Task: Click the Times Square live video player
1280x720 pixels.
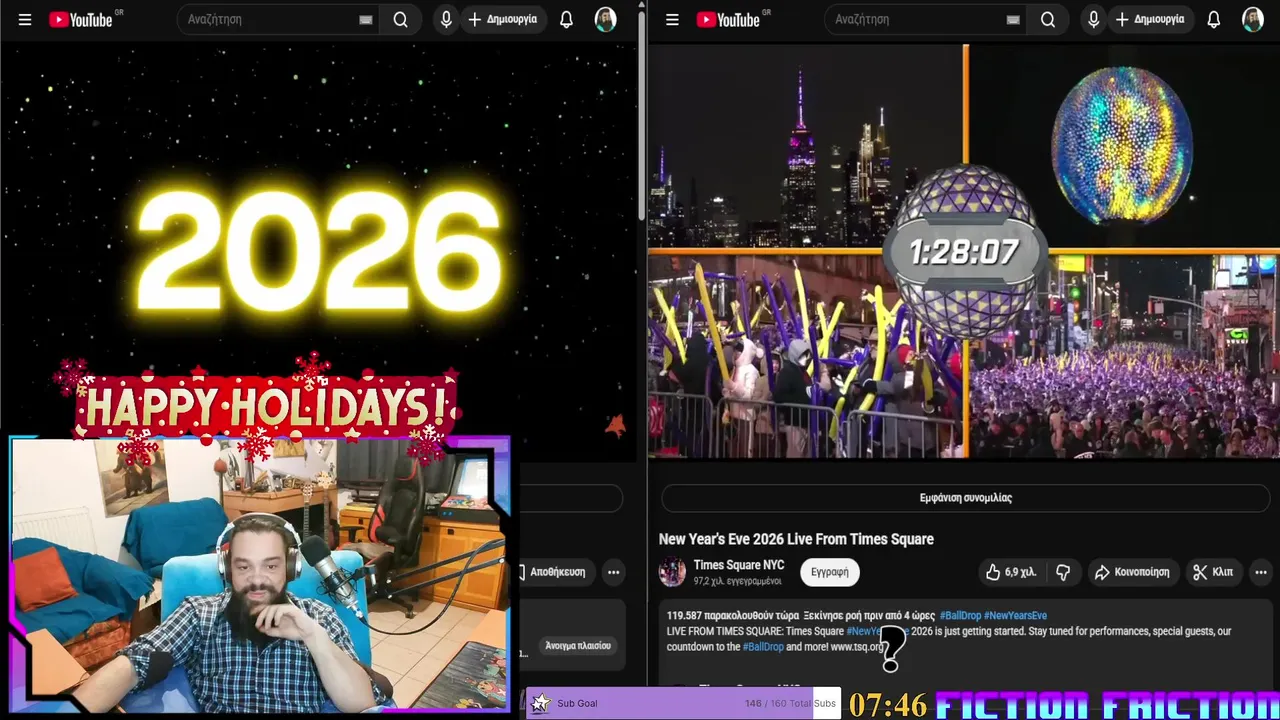Action: tap(964, 250)
